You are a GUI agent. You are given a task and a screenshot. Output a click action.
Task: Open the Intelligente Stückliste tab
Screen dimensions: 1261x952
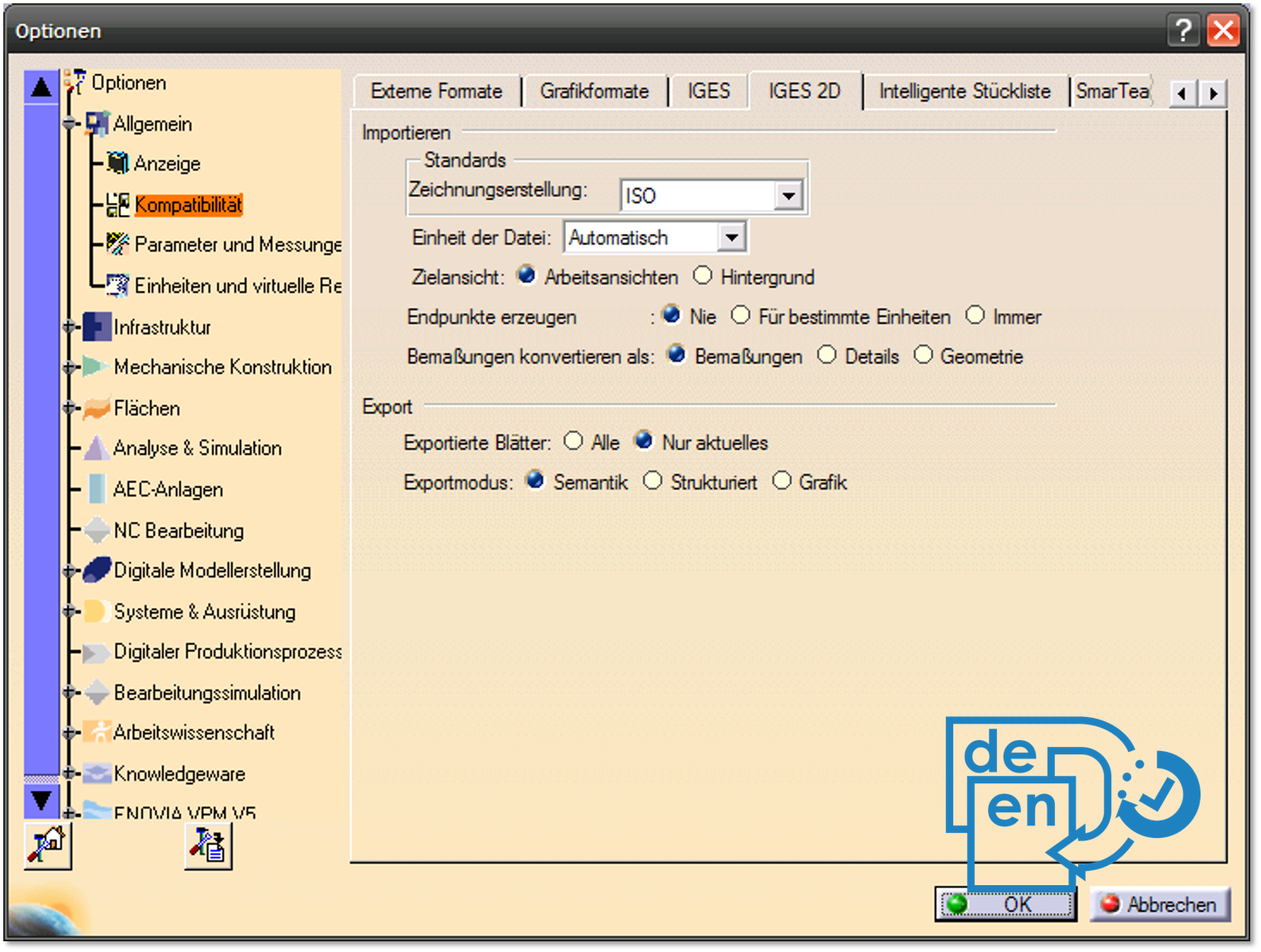coord(964,91)
